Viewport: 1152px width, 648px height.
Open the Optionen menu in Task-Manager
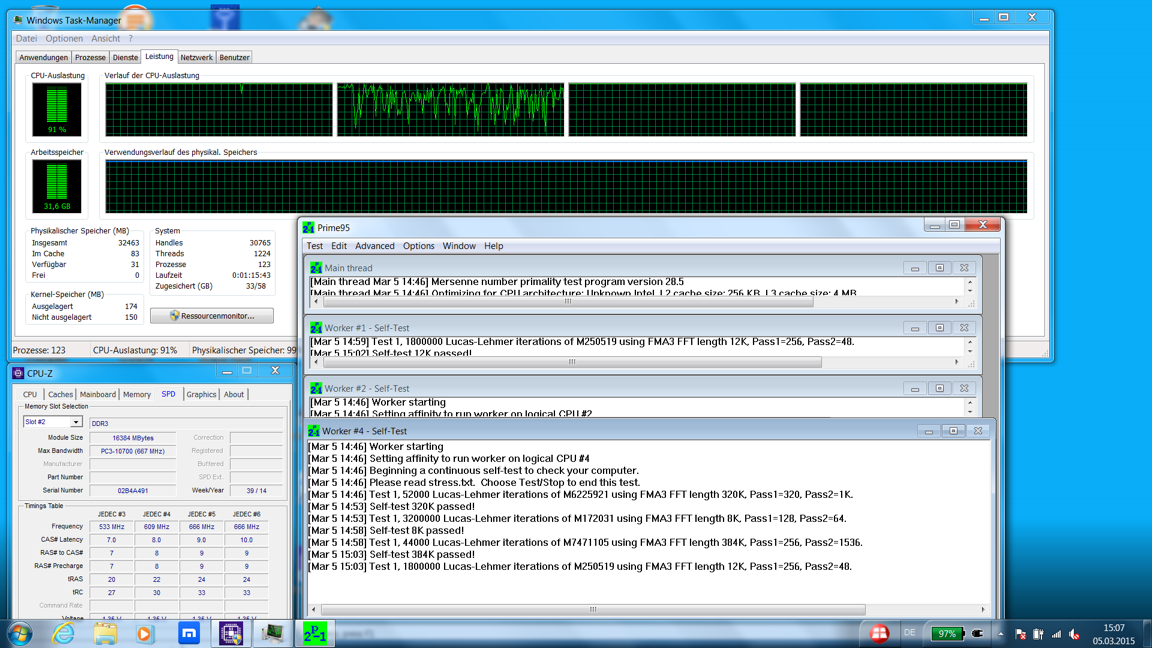(x=64, y=39)
